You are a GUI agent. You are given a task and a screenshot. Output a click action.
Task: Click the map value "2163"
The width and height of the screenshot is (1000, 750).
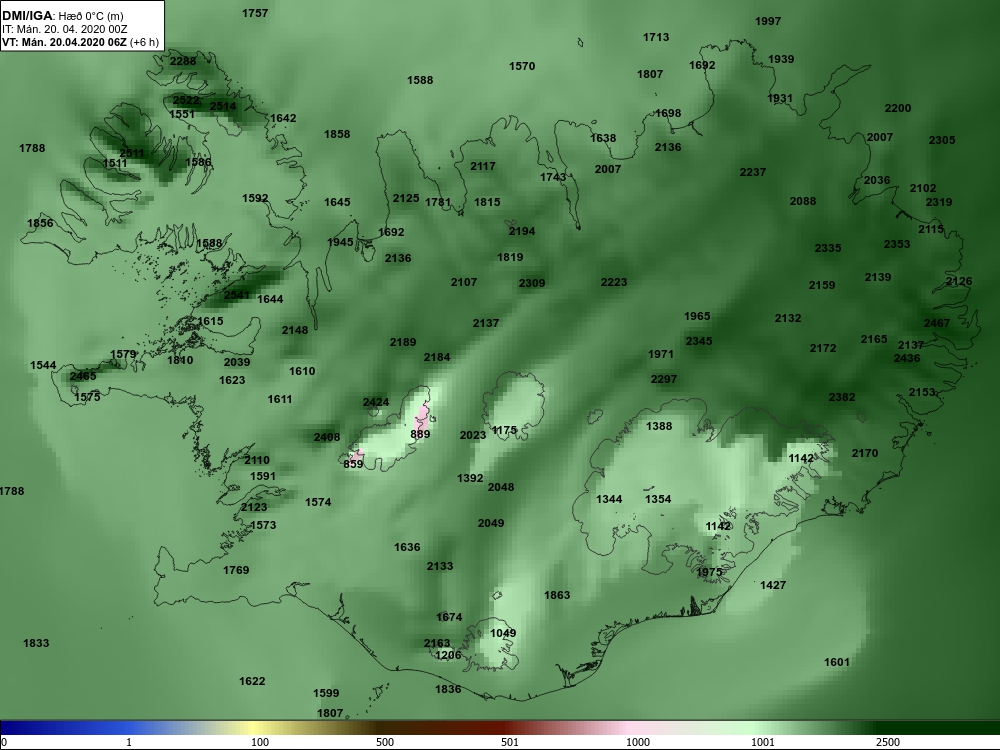click(x=437, y=643)
